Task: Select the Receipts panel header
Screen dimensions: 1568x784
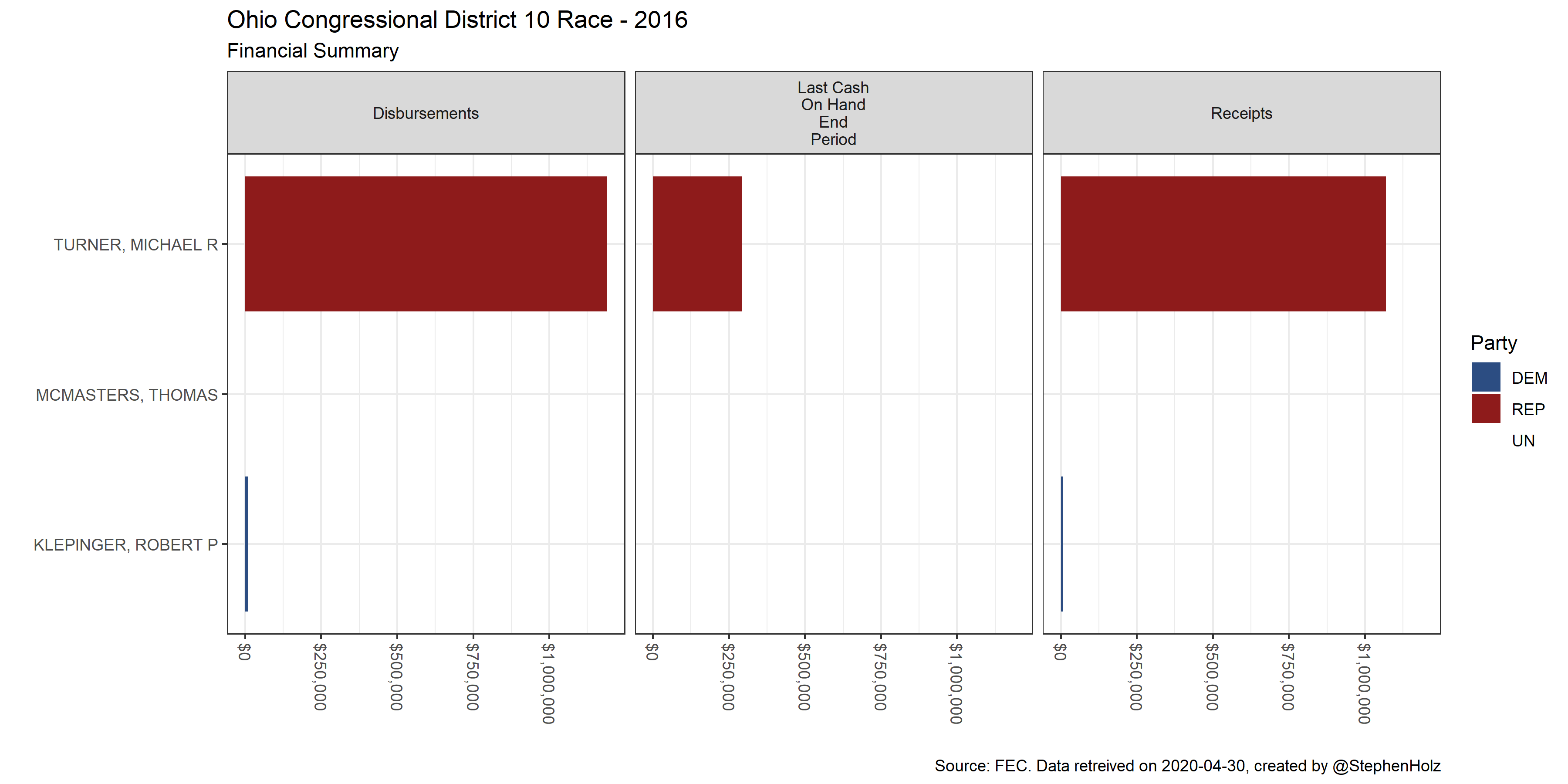Action: tap(1241, 113)
